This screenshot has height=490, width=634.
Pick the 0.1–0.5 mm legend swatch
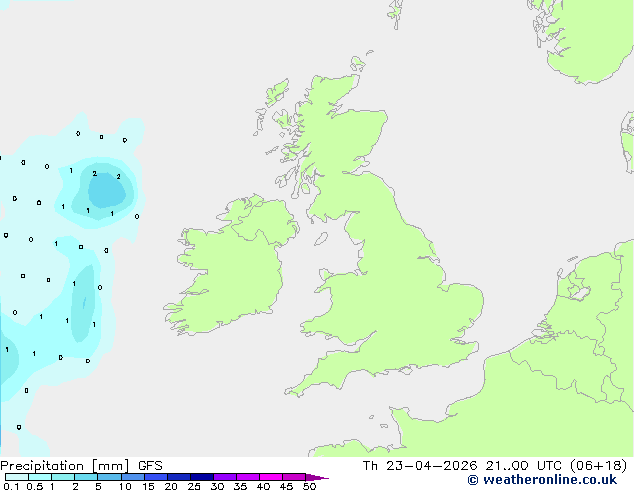click(x=17, y=477)
